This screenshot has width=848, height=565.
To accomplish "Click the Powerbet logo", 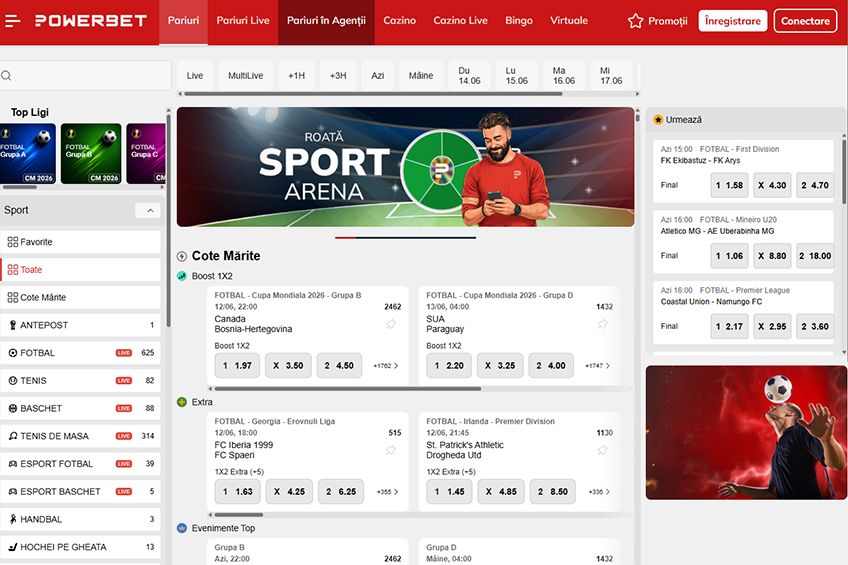I will coord(91,21).
